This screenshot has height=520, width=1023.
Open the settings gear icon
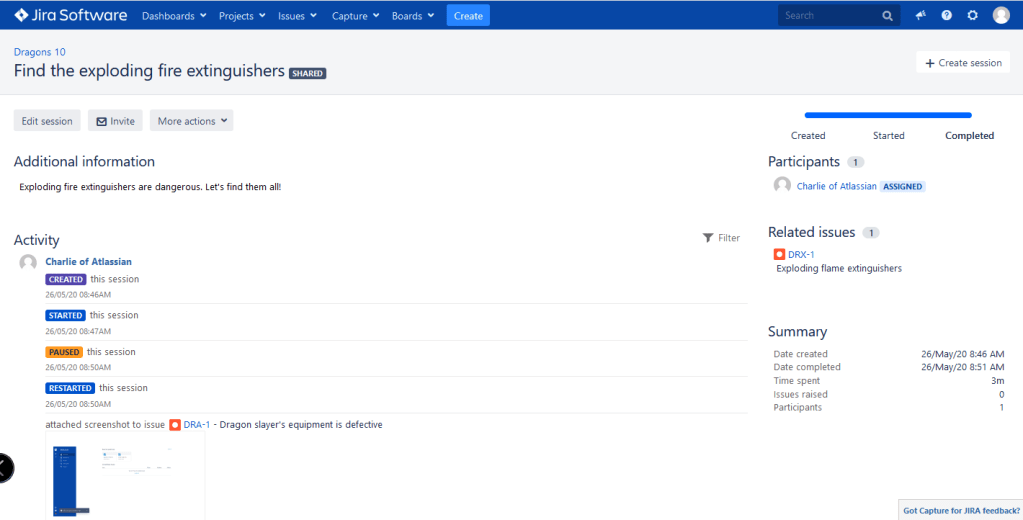(x=972, y=16)
